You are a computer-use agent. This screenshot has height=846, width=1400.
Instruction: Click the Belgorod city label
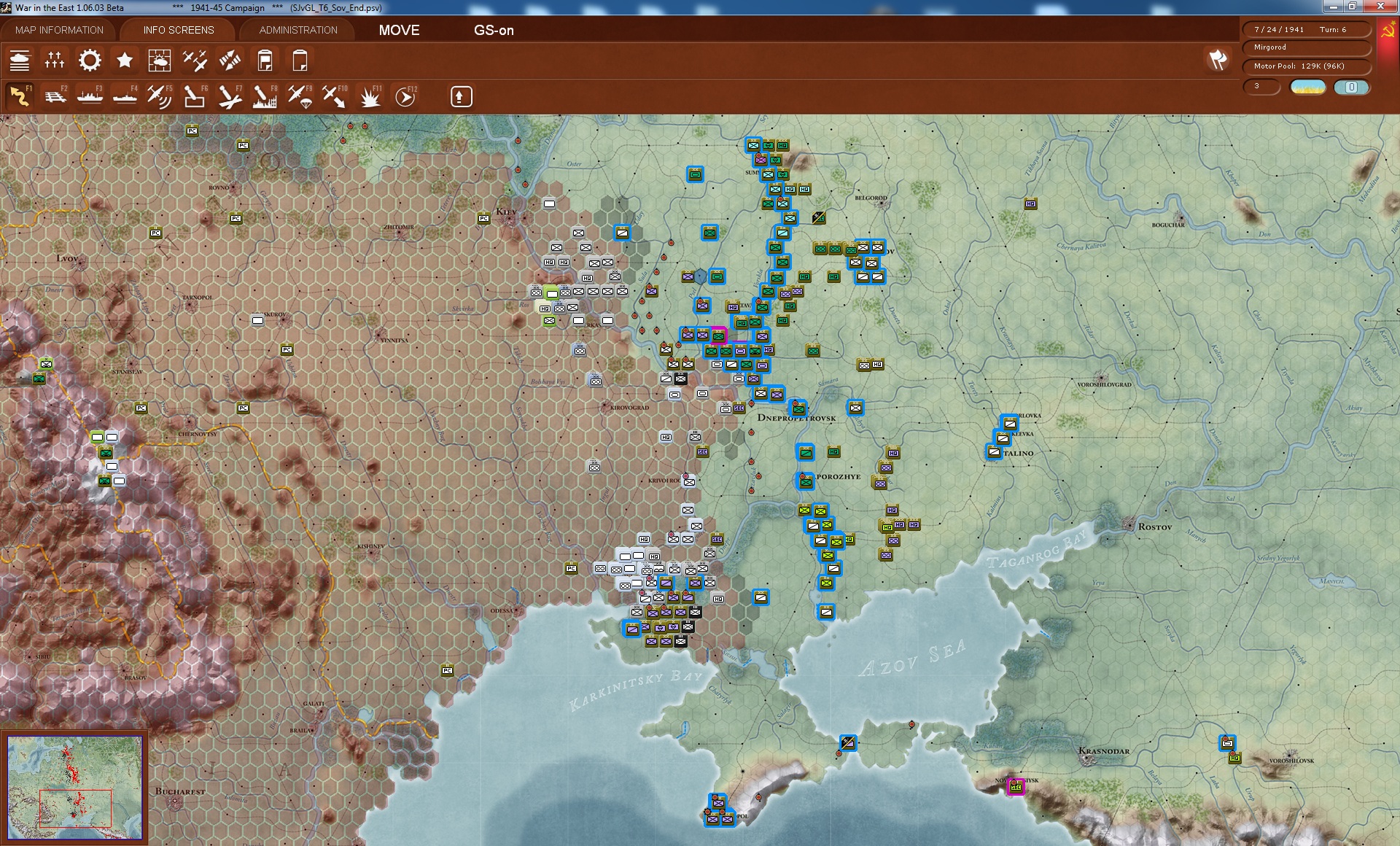coord(871,198)
